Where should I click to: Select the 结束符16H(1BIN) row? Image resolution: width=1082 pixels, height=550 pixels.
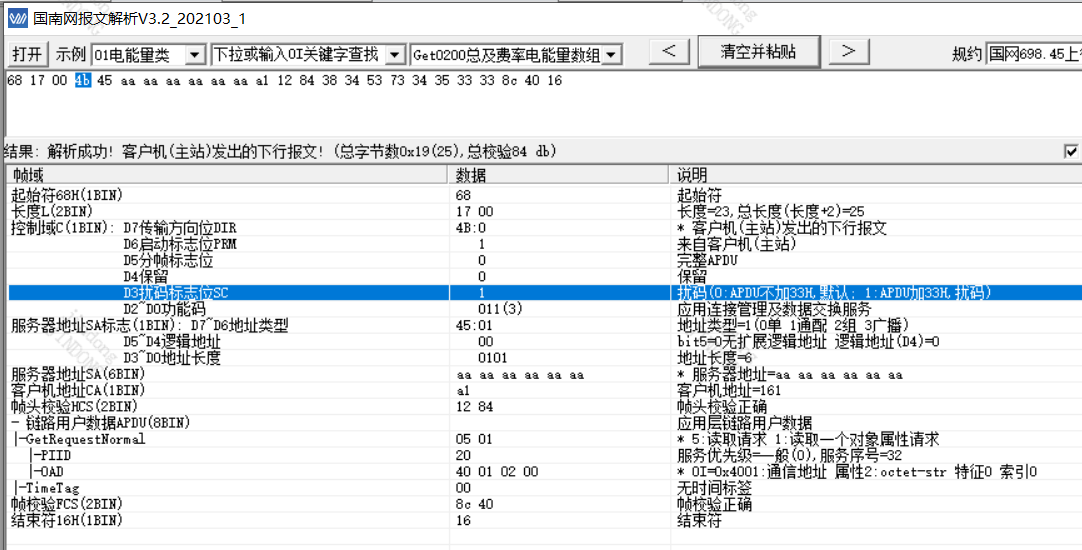click(x=545, y=520)
